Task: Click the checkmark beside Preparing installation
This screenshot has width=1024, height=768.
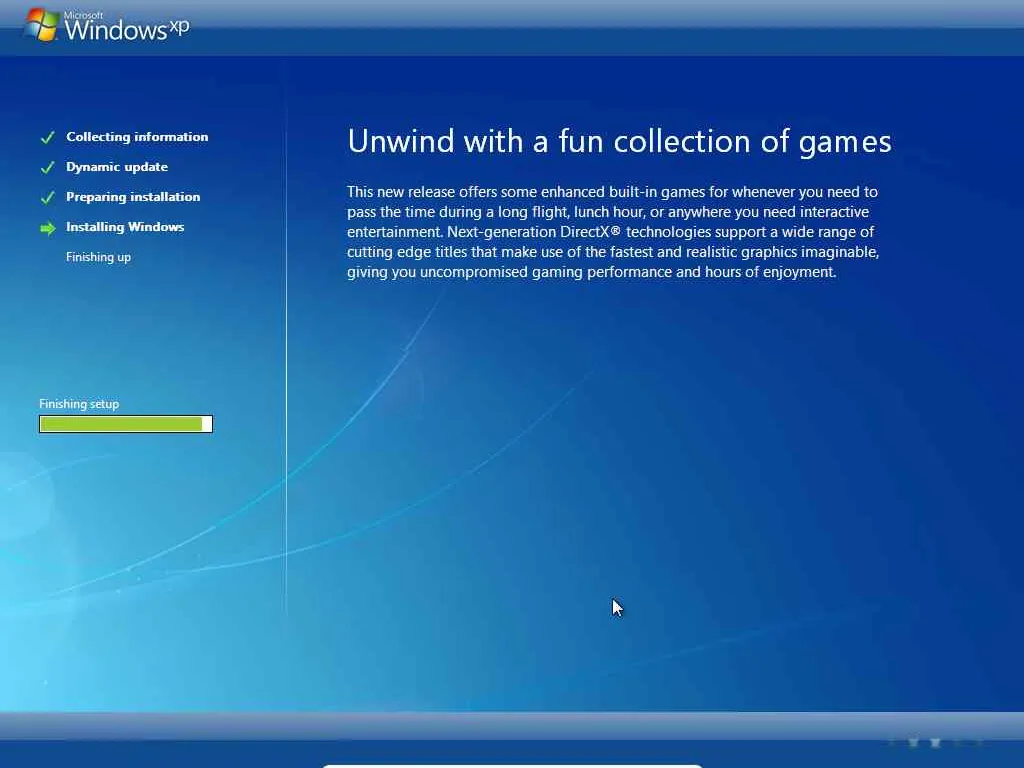Action: click(48, 198)
